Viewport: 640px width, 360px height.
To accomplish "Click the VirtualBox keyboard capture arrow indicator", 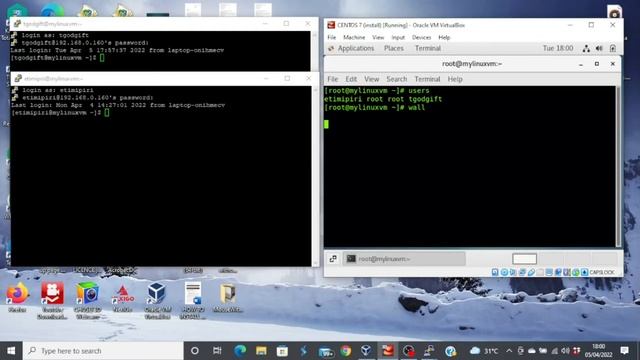I will click(x=584, y=272).
